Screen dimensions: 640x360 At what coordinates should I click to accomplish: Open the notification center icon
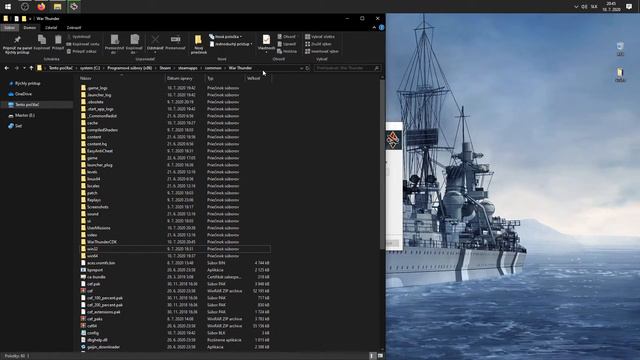[629, 7]
